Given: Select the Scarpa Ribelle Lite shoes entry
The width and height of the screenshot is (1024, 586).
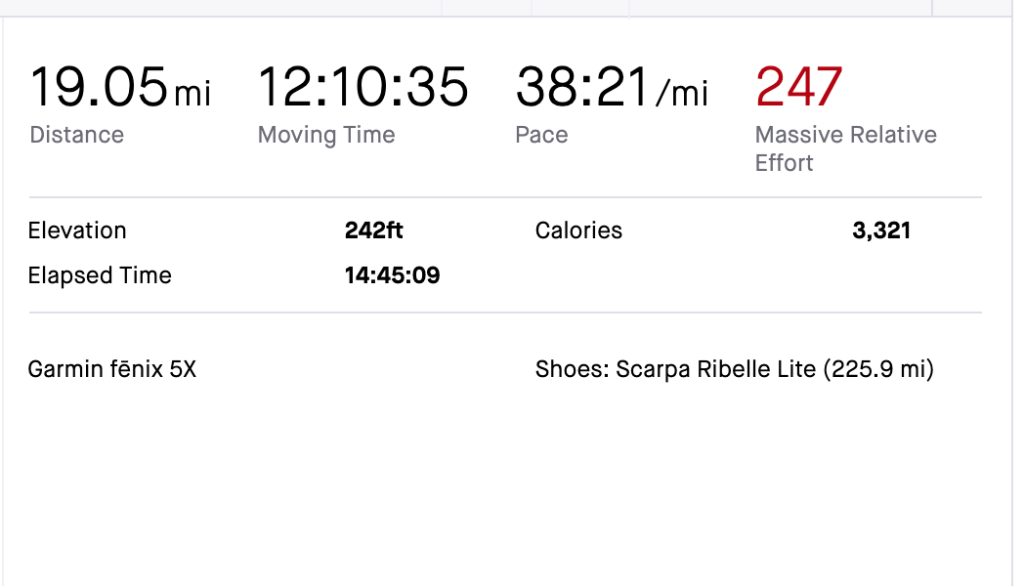Looking at the screenshot, I should (x=715, y=370).
